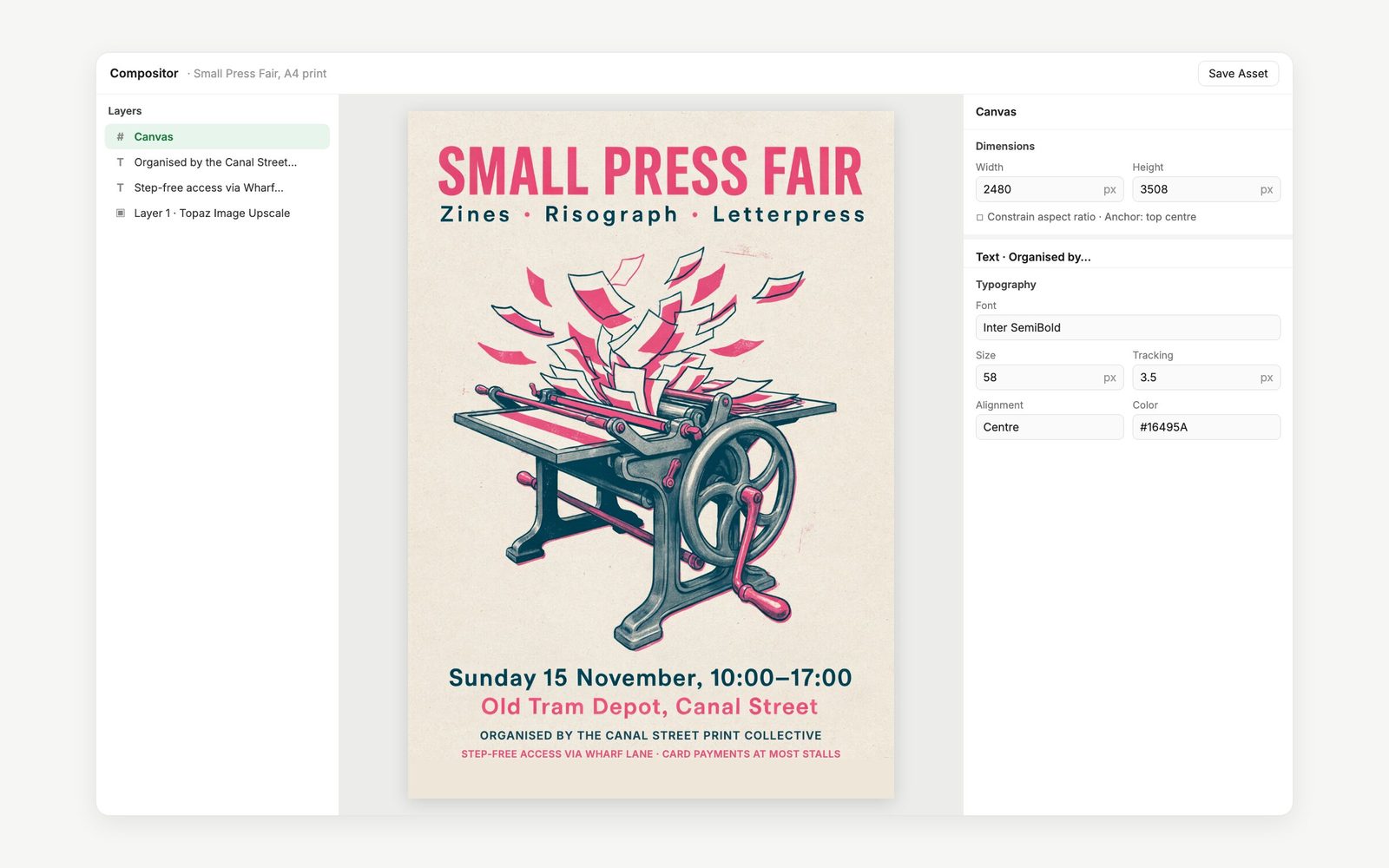The width and height of the screenshot is (1389, 868).
Task: Click the printing press illustration on canvas
Action: click(644, 448)
